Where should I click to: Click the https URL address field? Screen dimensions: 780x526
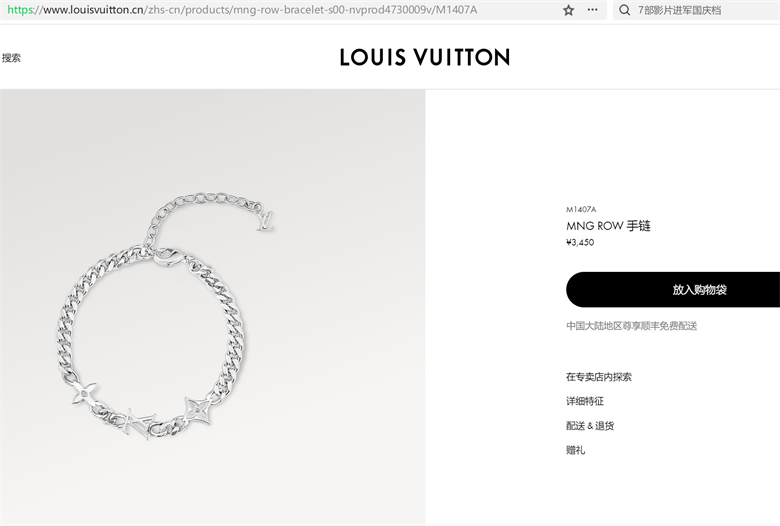279,10
